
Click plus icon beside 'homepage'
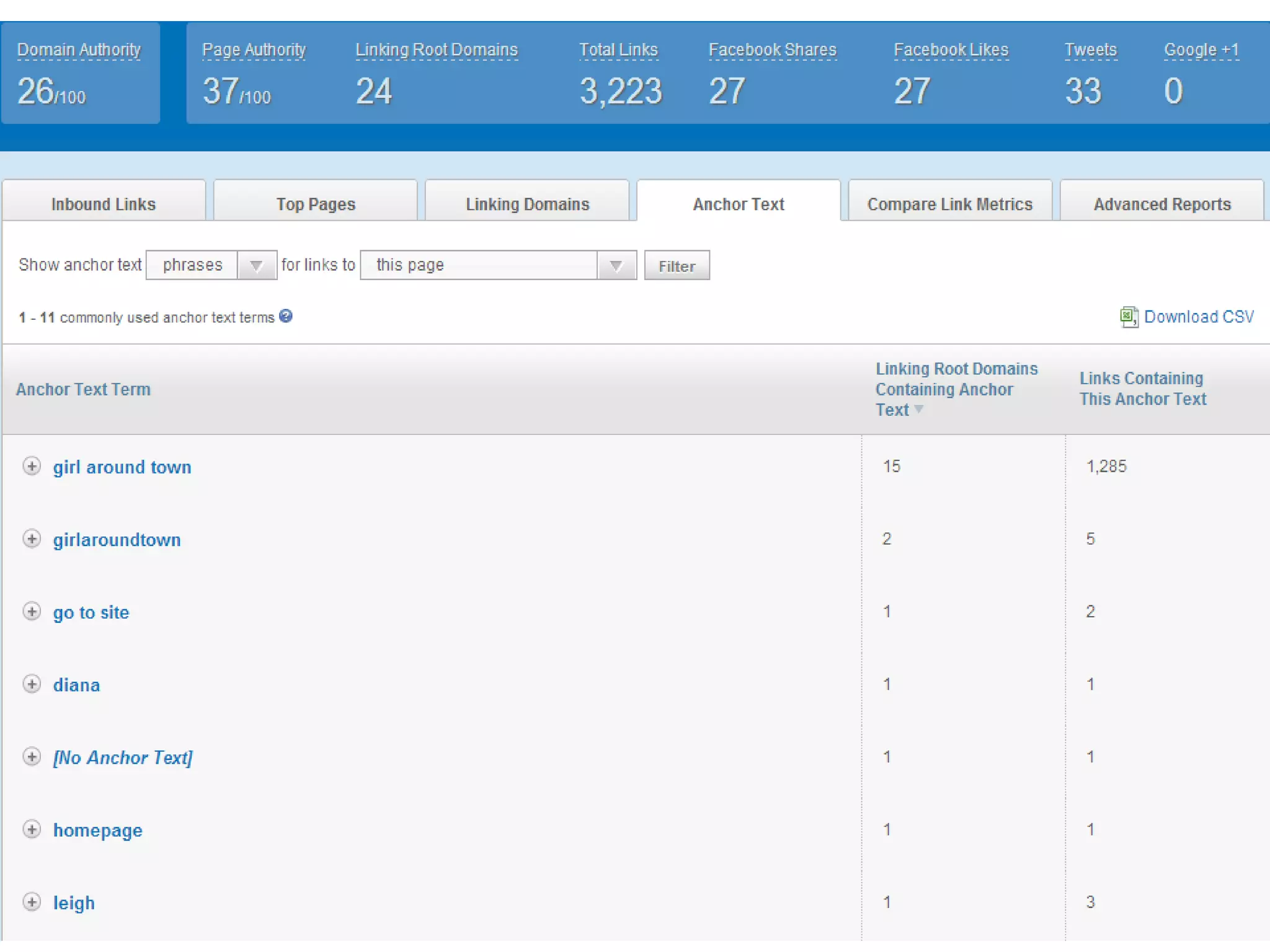pyautogui.click(x=32, y=829)
